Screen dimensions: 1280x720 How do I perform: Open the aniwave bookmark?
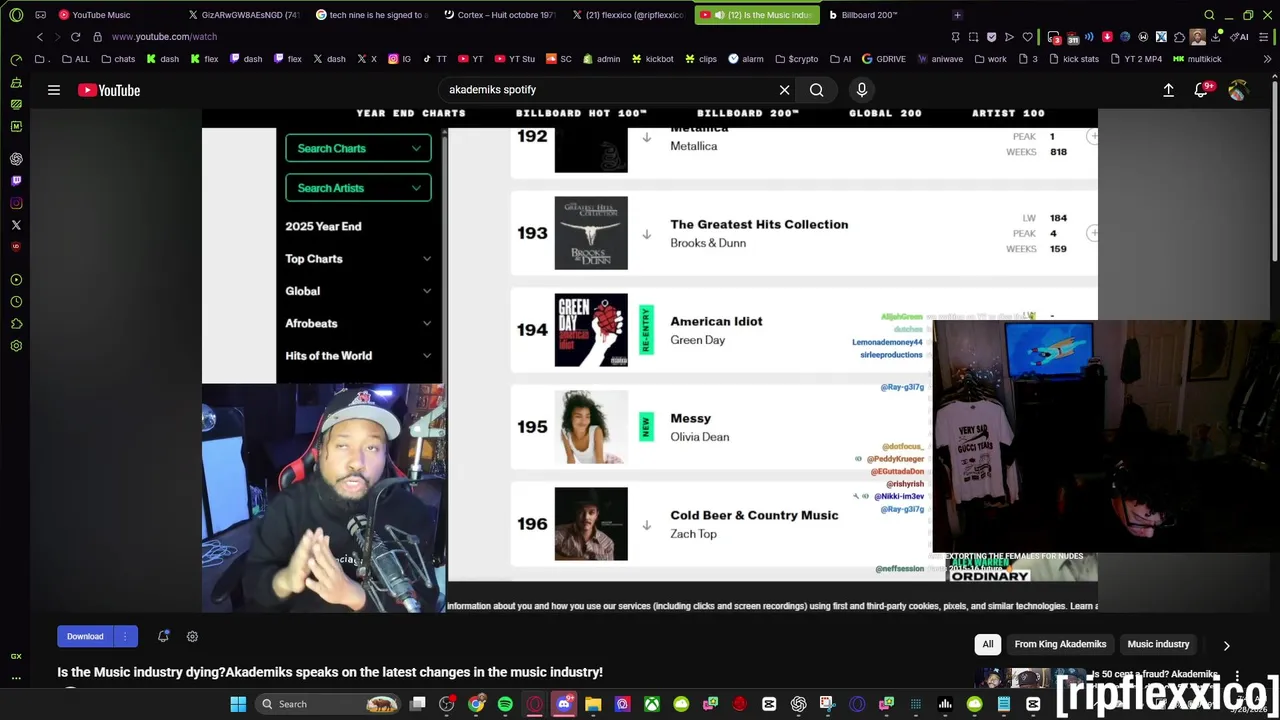(940, 59)
